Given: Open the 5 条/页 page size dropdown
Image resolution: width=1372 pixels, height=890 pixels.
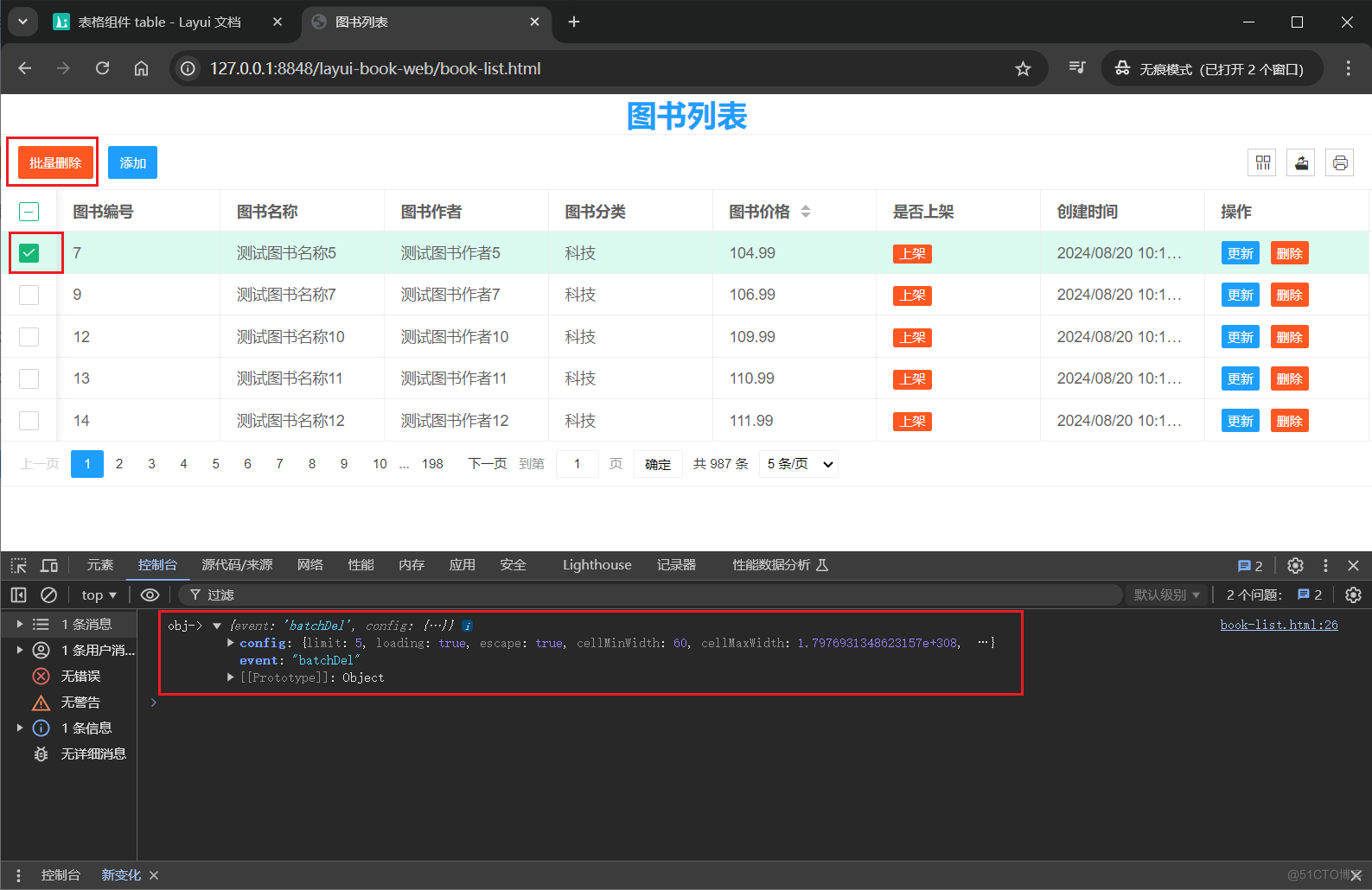Looking at the screenshot, I should pyautogui.click(x=799, y=464).
